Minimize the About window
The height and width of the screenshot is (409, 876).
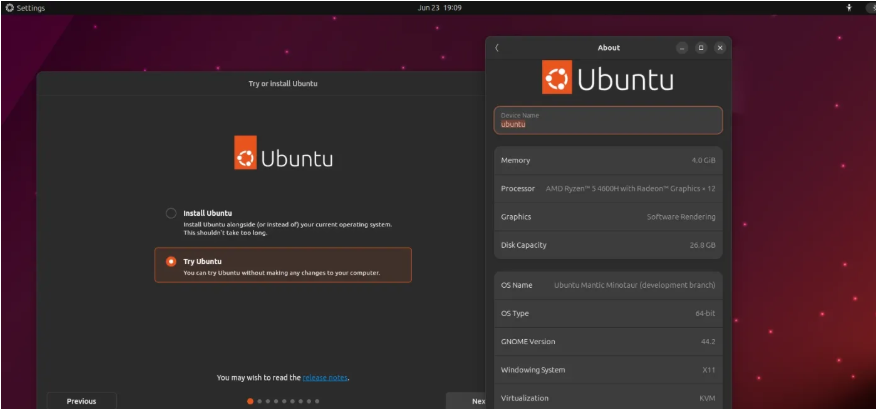click(682, 48)
